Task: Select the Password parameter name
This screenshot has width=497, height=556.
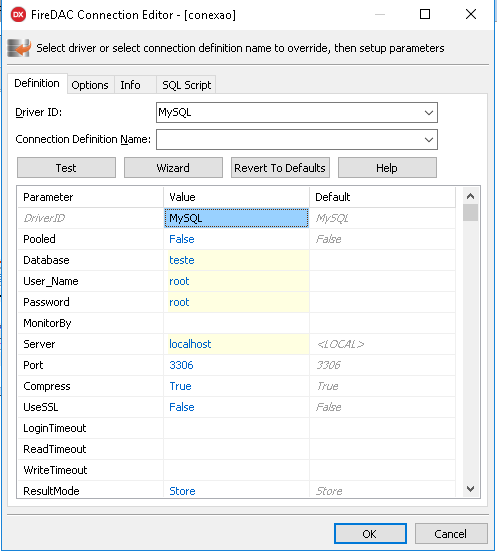Action: click(46, 302)
